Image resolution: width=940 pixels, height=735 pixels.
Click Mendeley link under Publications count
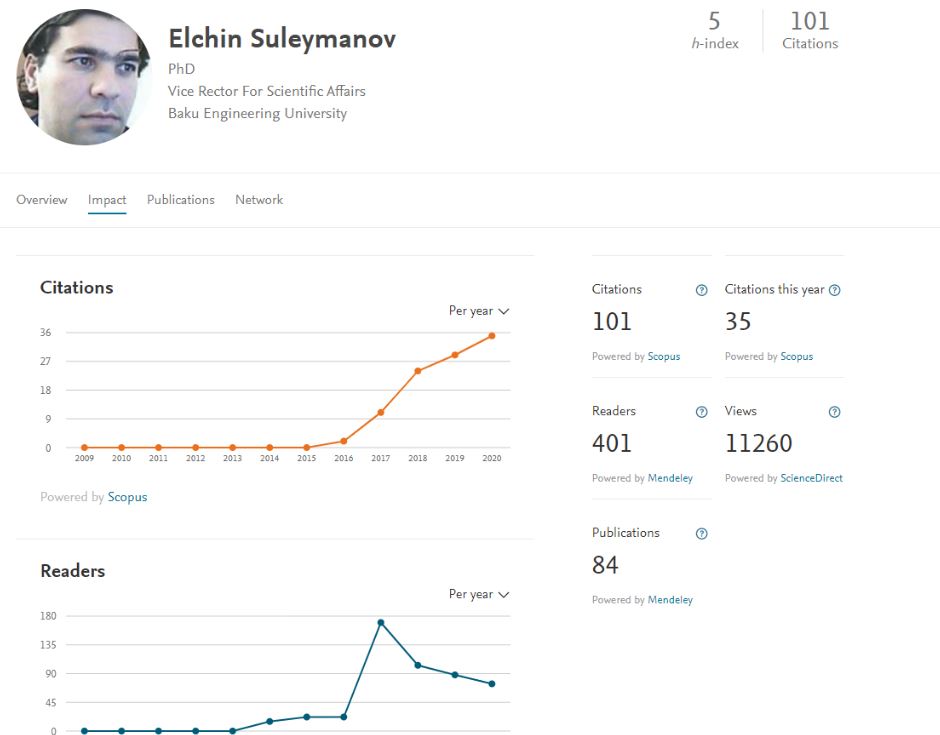[x=670, y=600]
